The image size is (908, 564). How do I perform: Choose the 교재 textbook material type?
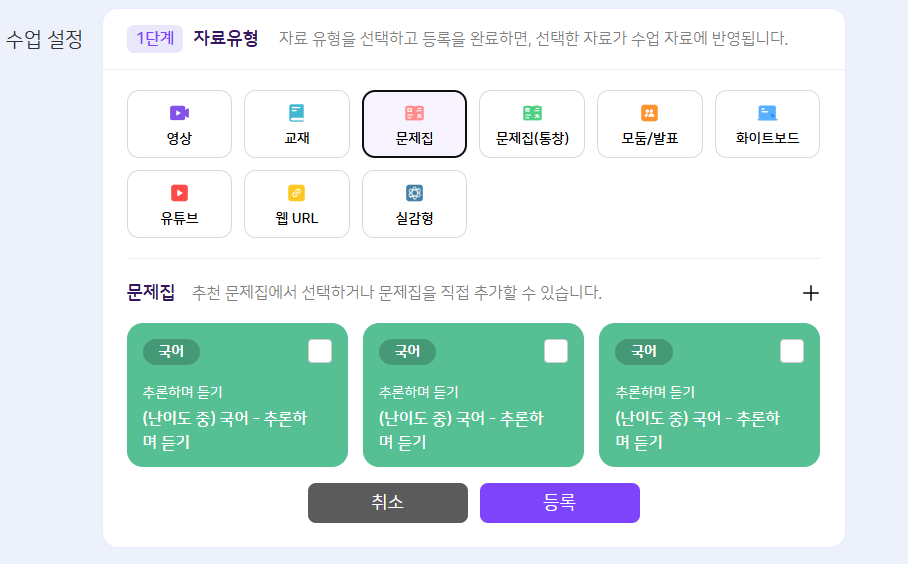pyautogui.click(x=297, y=124)
